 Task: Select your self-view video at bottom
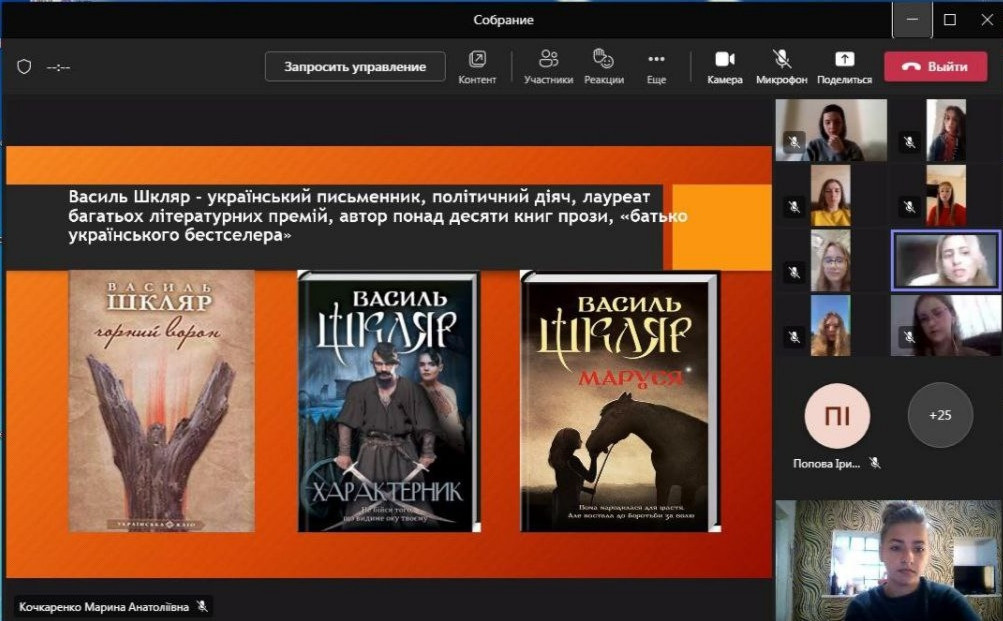click(x=888, y=560)
